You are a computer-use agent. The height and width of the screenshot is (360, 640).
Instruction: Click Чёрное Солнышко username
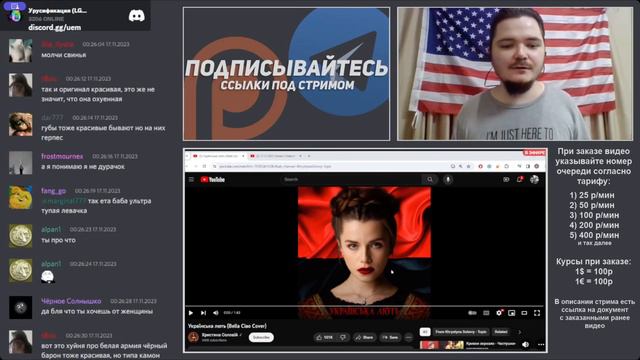71,301
